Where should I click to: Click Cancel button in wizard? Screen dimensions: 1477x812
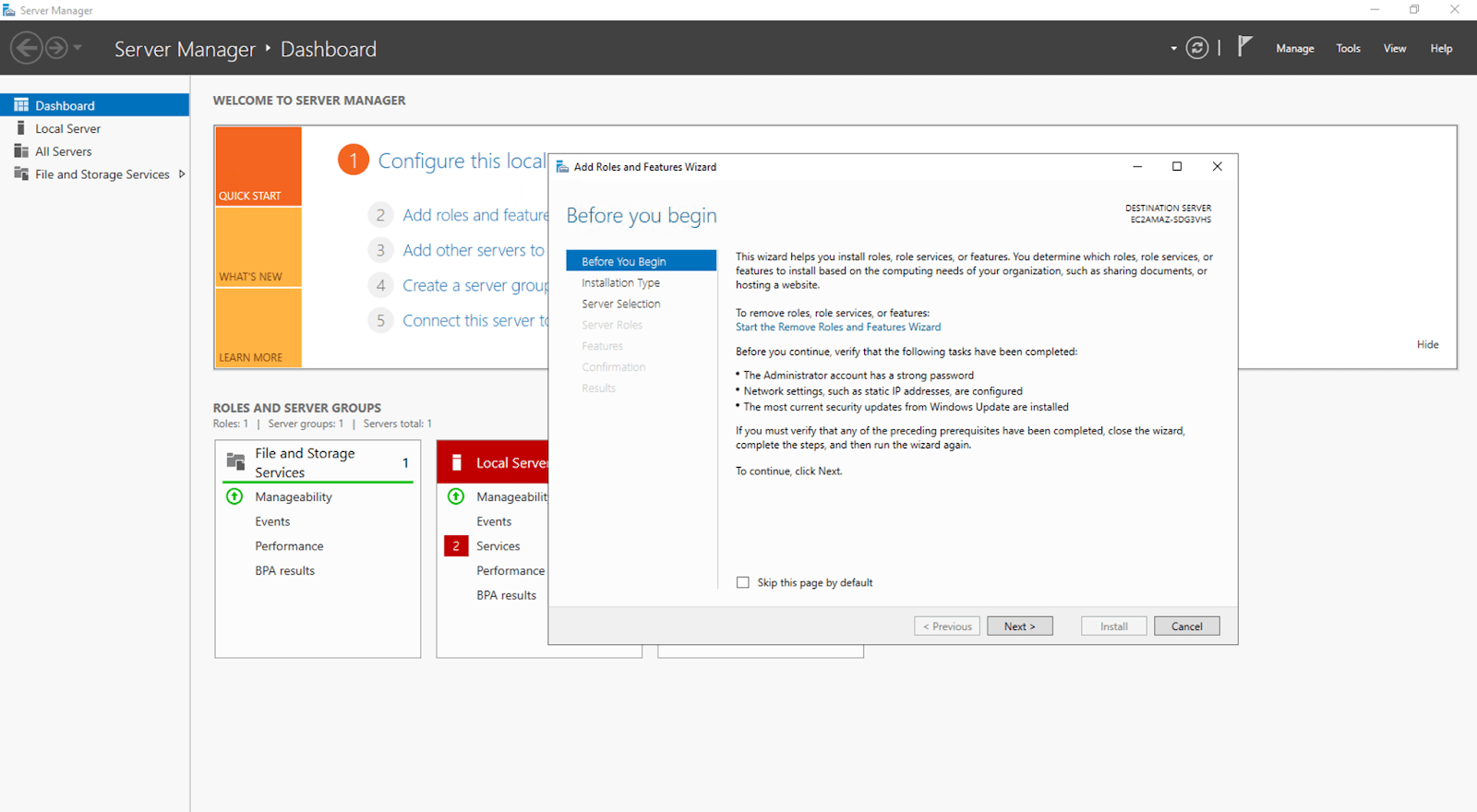coord(1187,627)
